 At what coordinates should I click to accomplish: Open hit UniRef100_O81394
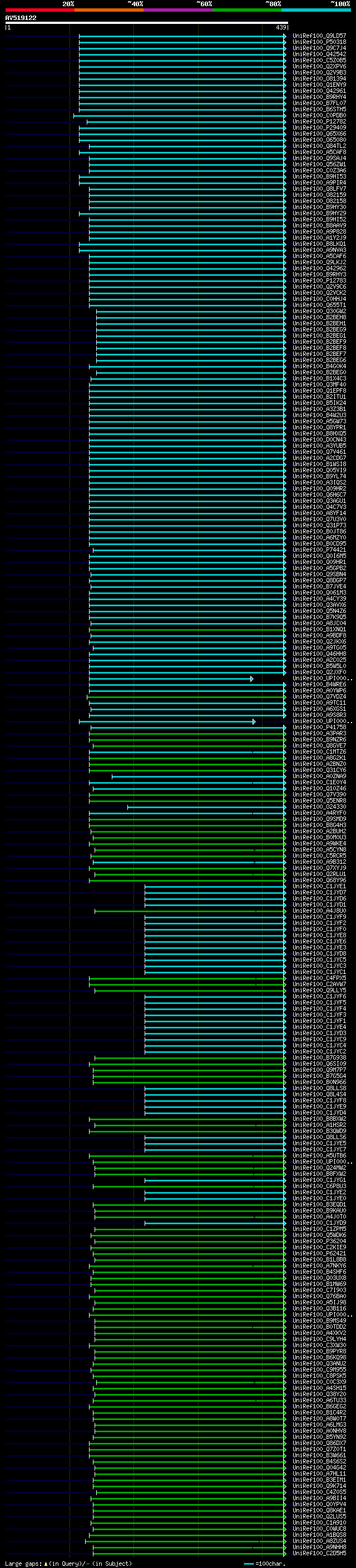pos(319,78)
